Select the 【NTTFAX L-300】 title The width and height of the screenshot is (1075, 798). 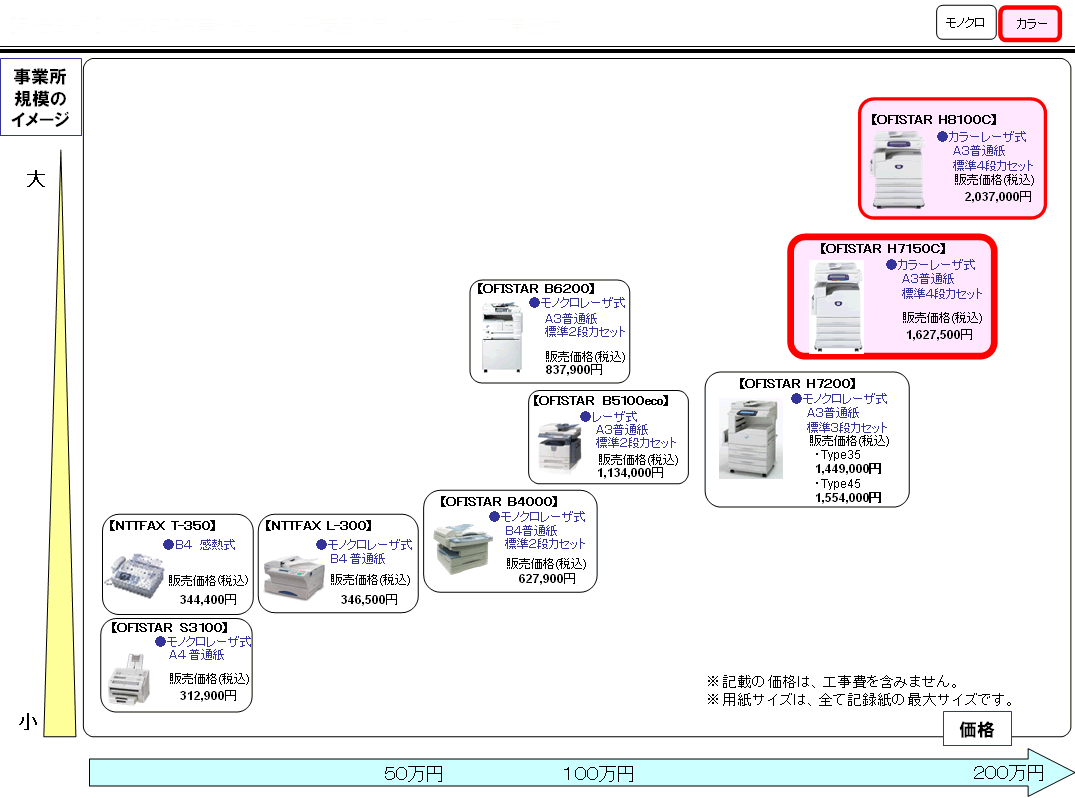coord(319,525)
